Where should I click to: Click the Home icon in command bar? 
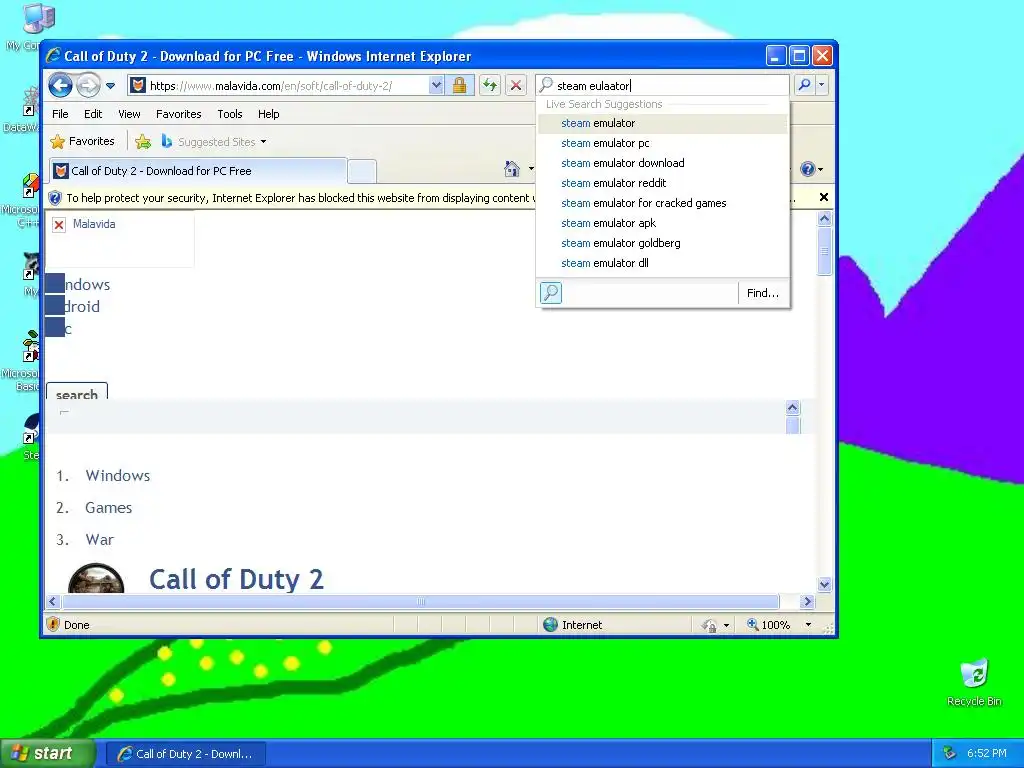pyautogui.click(x=512, y=169)
